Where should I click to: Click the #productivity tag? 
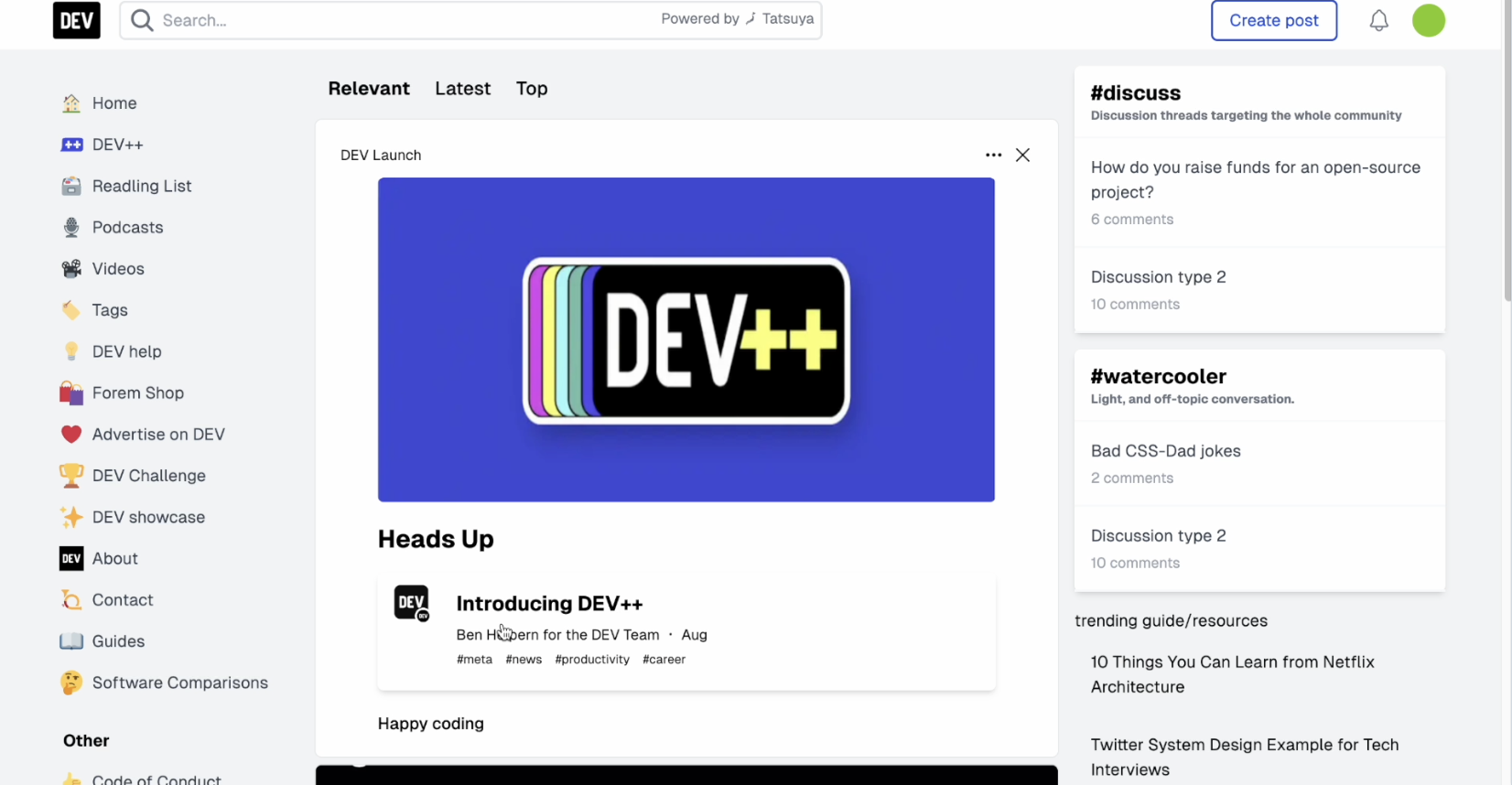tap(592, 660)
